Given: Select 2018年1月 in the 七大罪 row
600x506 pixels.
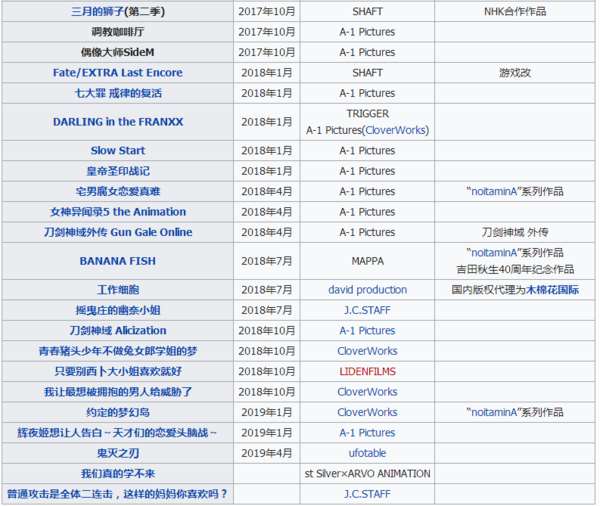Looking at the screenshot, I should tap(267, 93).
